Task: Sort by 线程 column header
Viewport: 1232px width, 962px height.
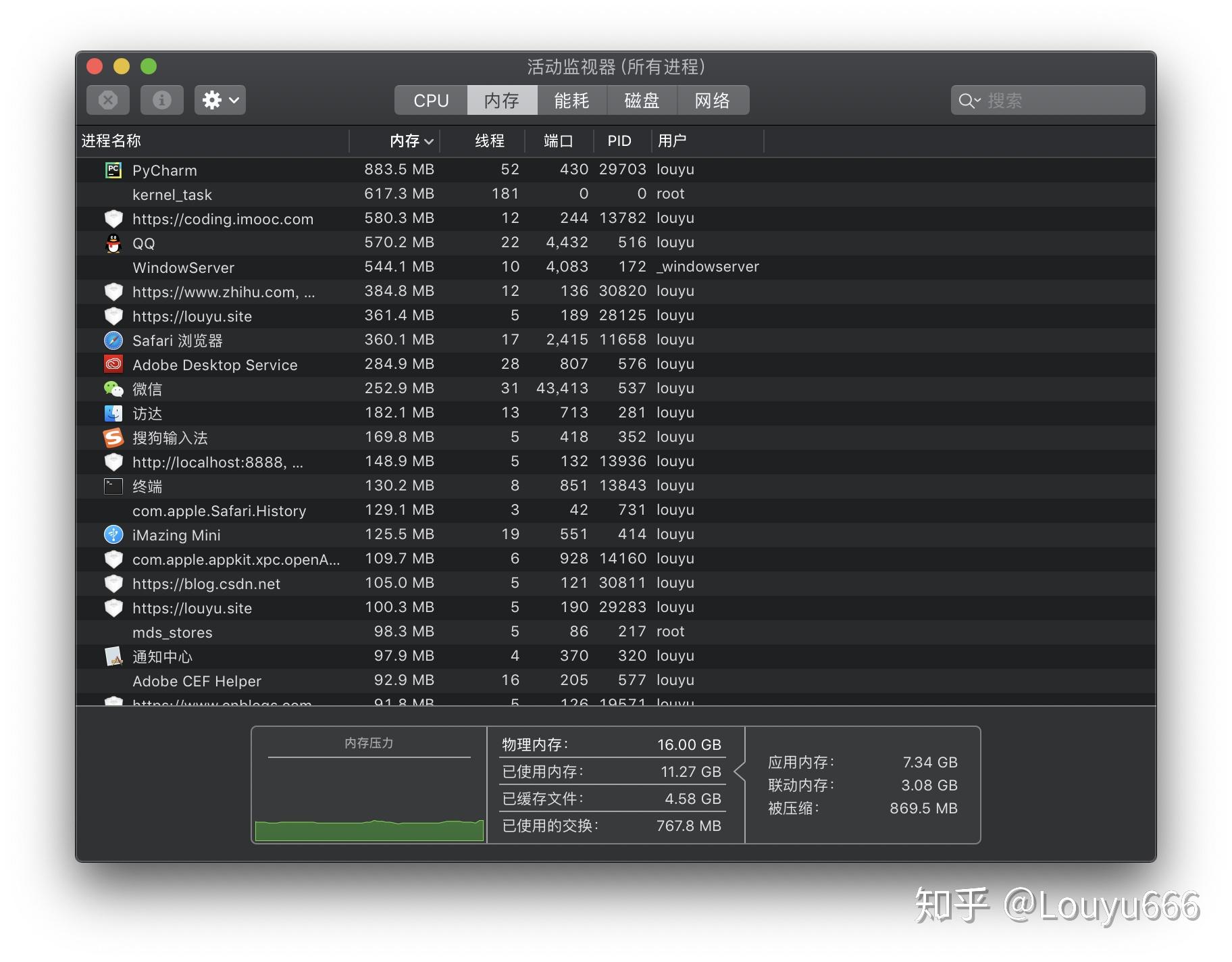Action: pos(483,141)
